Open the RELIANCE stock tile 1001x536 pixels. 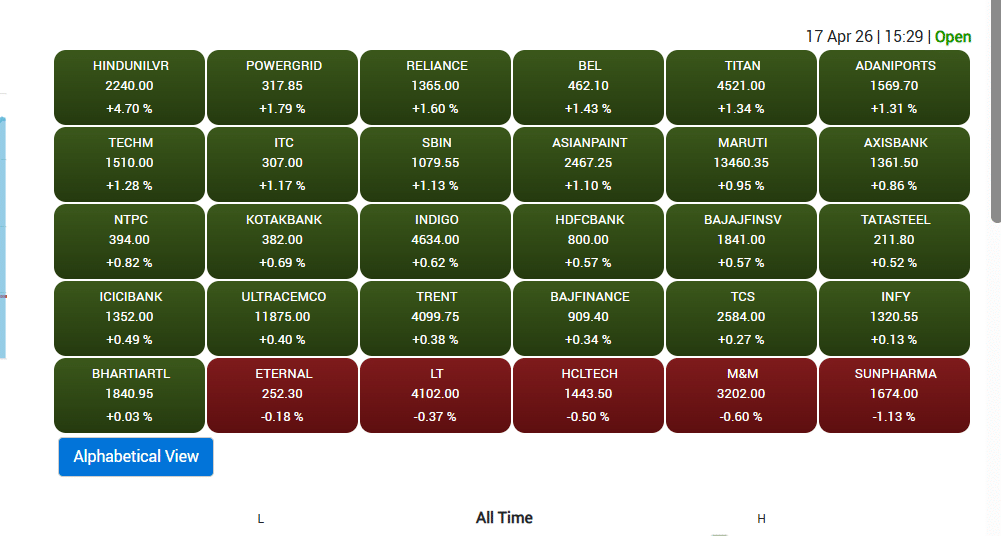click(x=436, y=87)
